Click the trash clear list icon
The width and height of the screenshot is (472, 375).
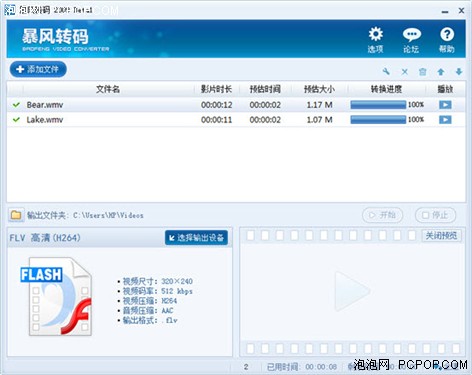423,72
